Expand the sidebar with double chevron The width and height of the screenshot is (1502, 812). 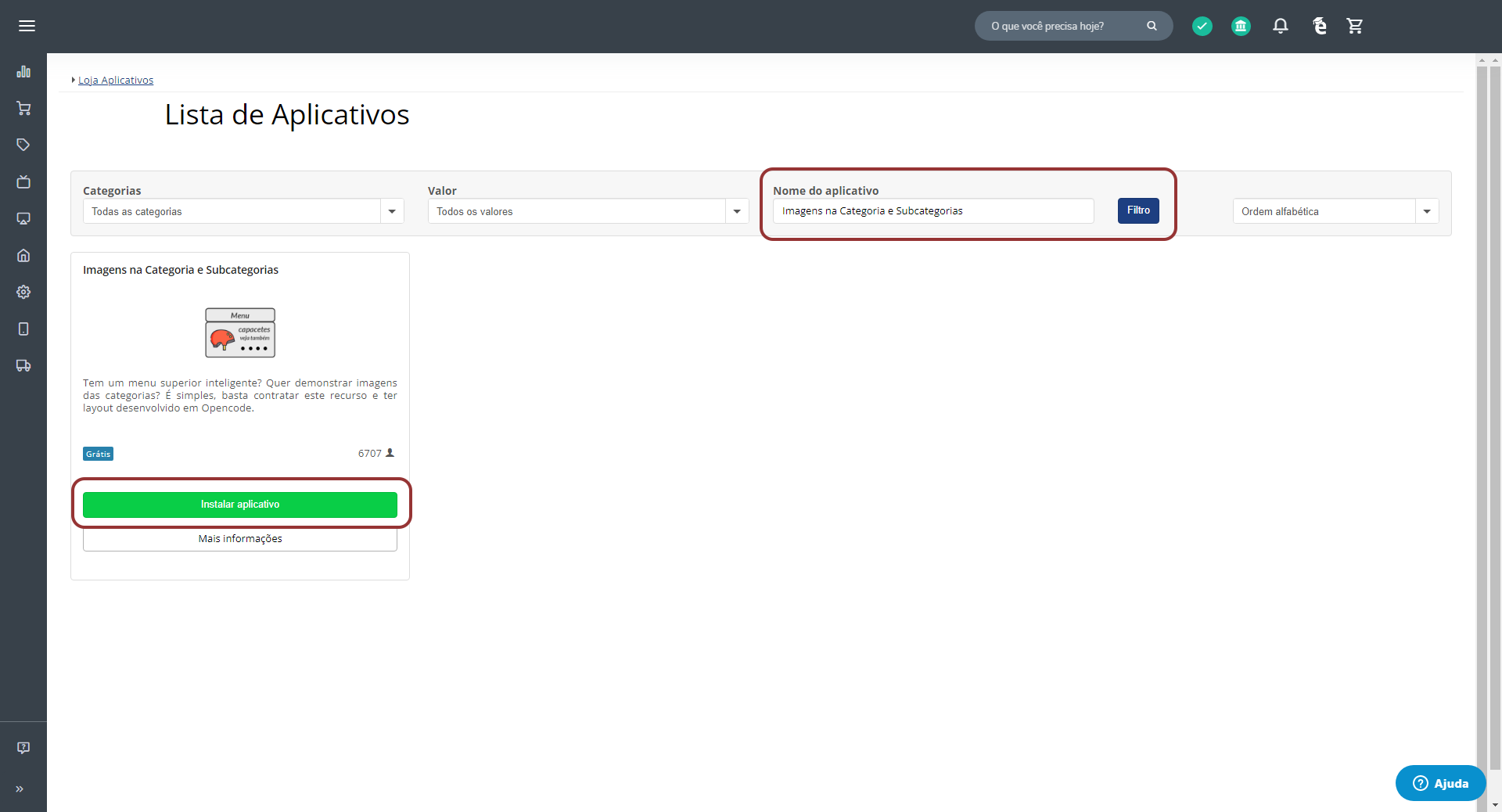20,789
